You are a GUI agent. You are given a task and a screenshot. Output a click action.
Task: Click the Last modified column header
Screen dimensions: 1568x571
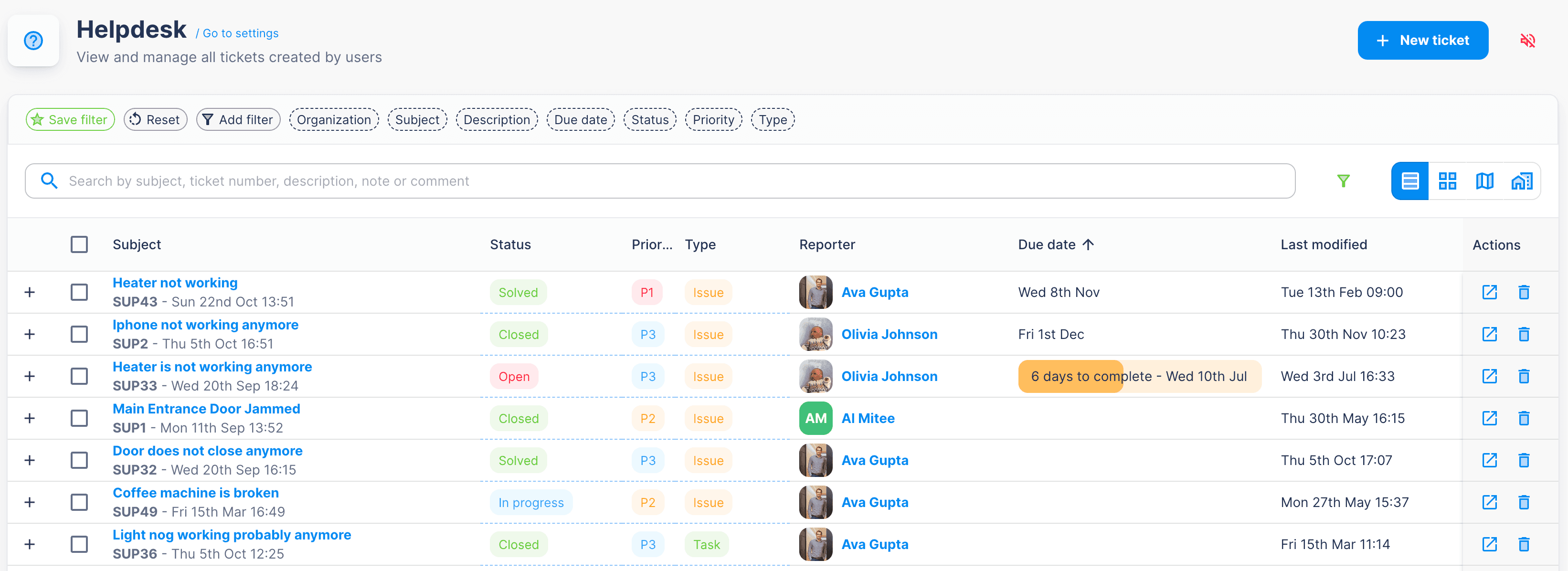point(1324,245)
